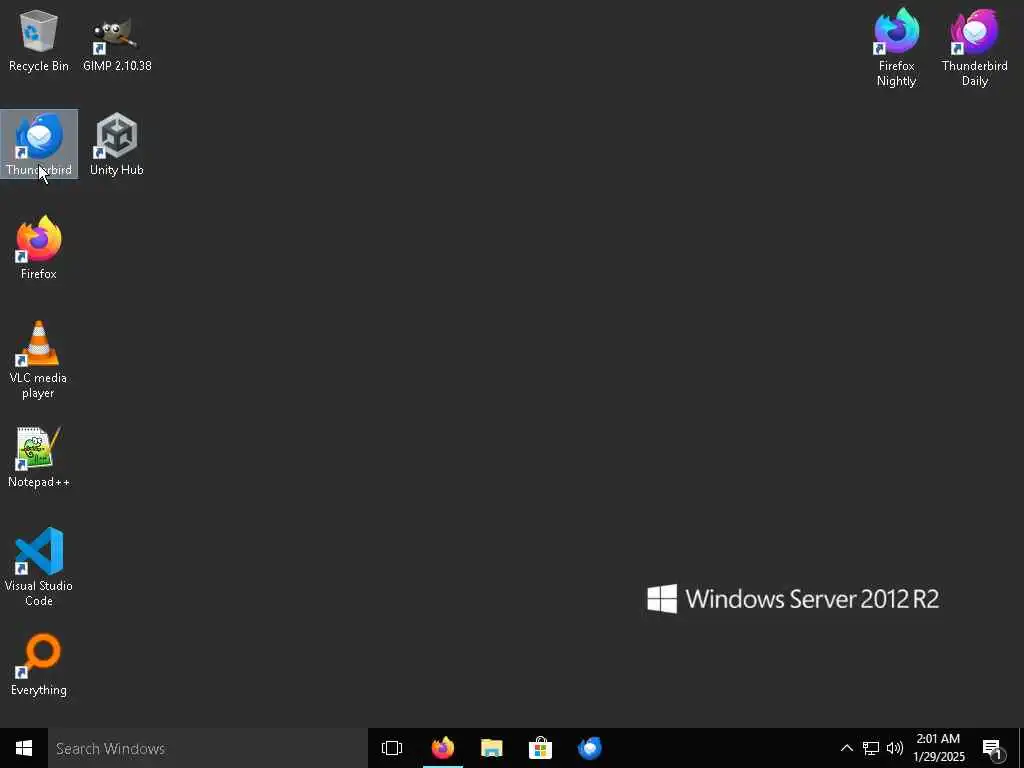Select the Recycle Bin desktop icon
The height and width of the screenshot is (768, 1024).
click(39, 40)
